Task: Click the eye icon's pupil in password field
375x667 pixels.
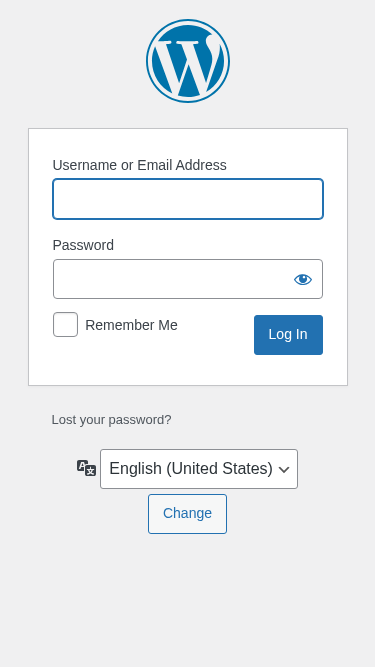Action: point(303,279)
